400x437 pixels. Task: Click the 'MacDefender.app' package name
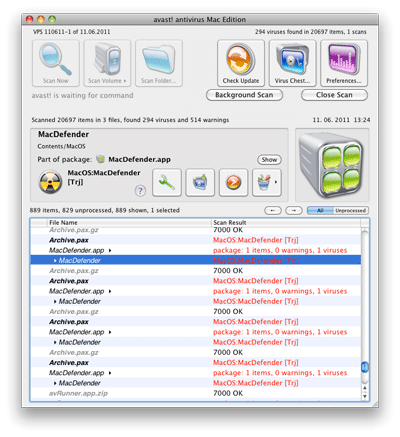[x=139, y=159]
